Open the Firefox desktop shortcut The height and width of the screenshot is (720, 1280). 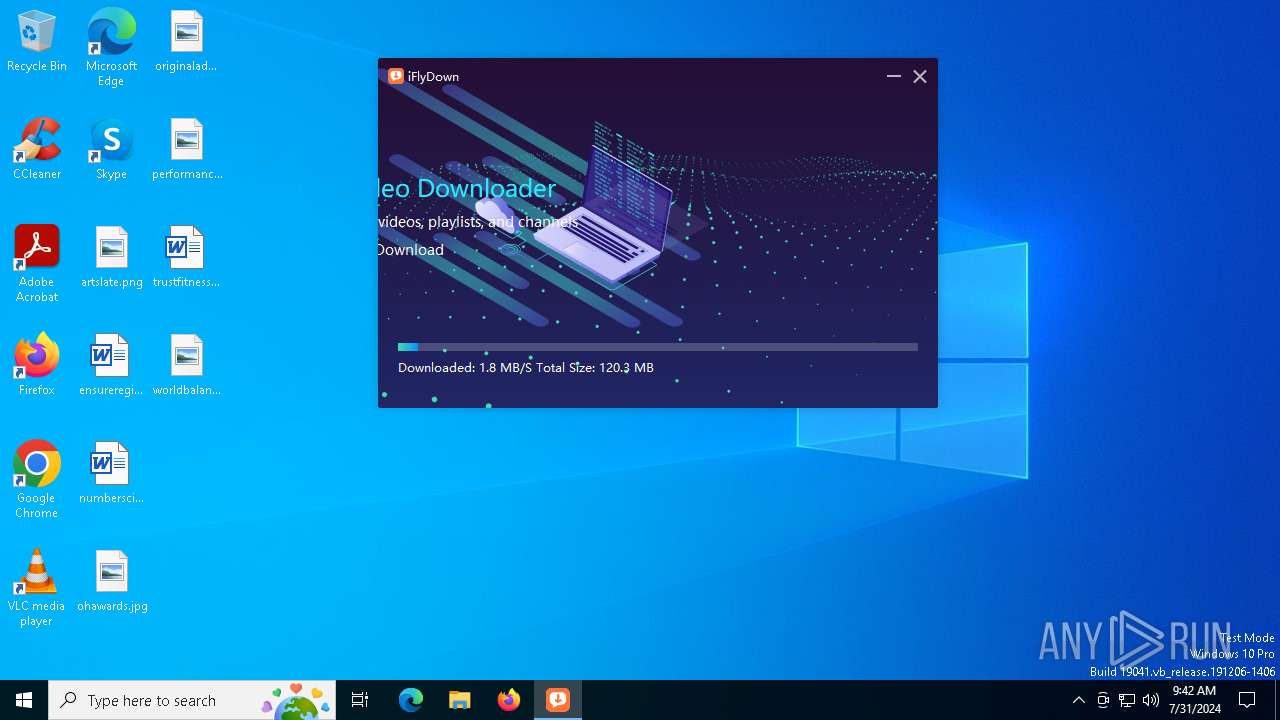(x=37, y=366)
